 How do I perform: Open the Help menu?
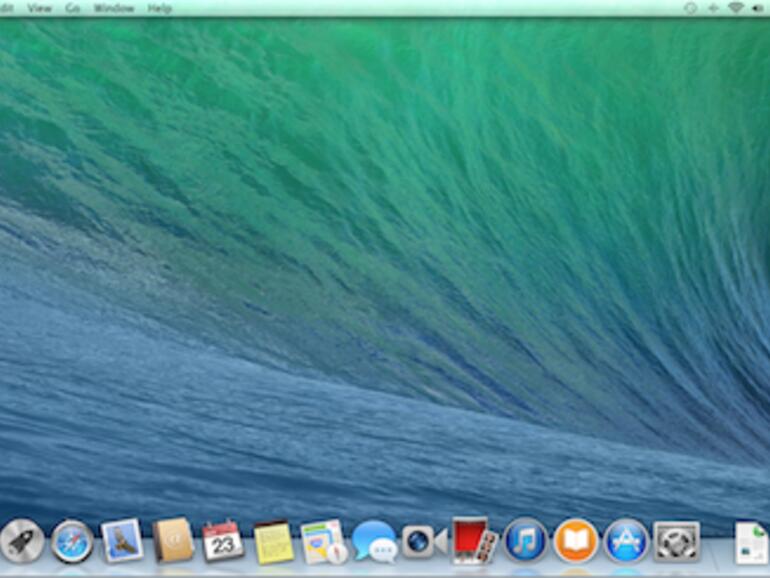click(x=159, y=8)
